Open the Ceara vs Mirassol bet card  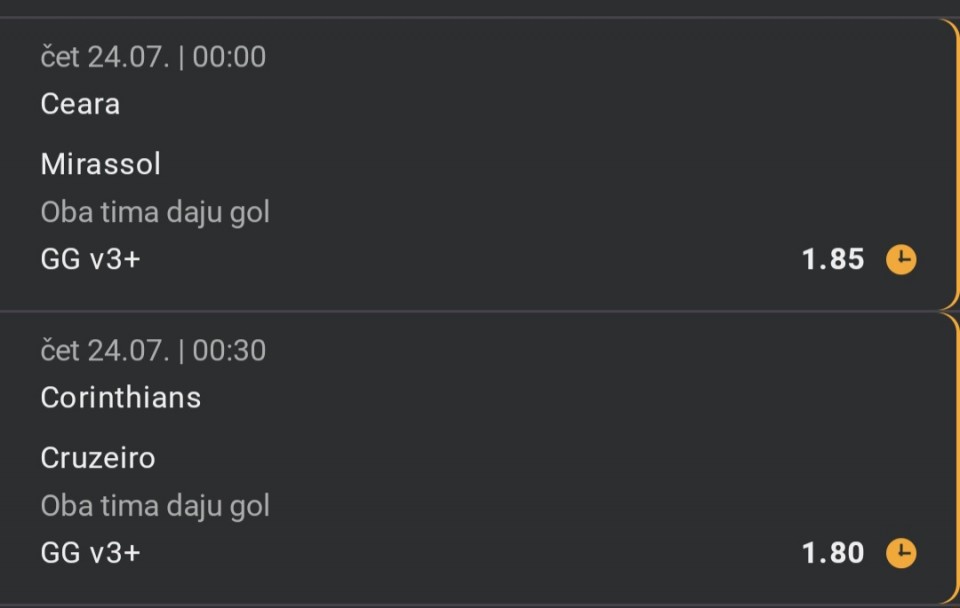coord(479,164)
